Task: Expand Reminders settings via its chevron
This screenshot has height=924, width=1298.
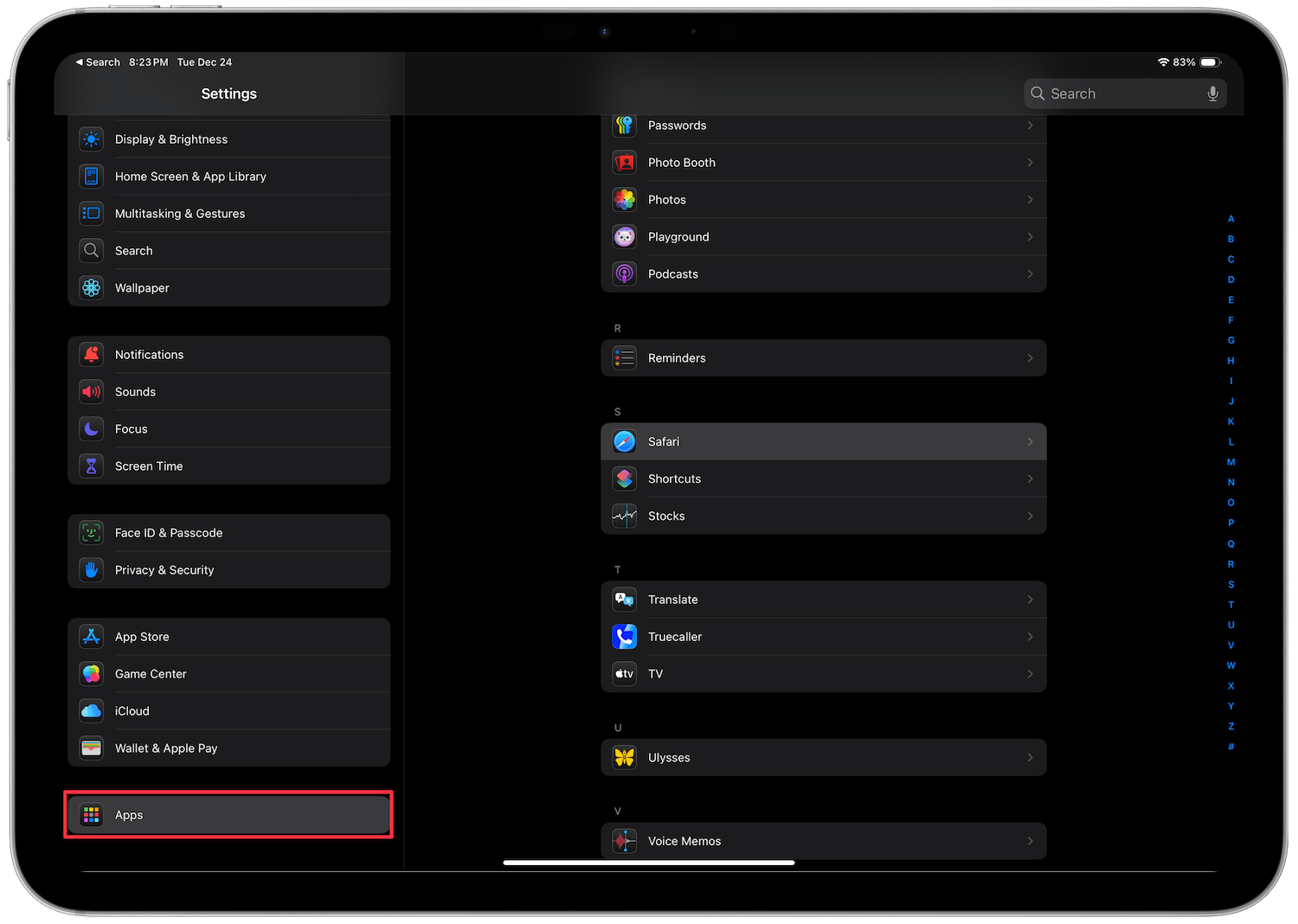Action: pos(1030,358)
